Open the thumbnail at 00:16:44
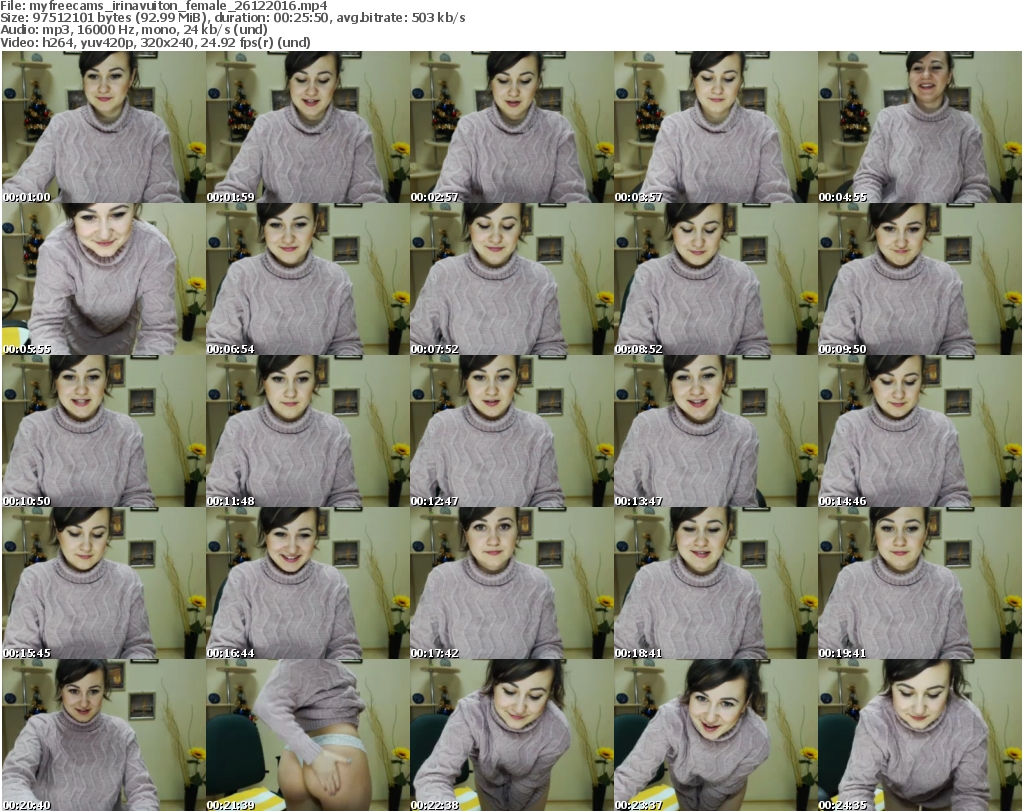The image size is (1024, 811). tap(308, 583)
